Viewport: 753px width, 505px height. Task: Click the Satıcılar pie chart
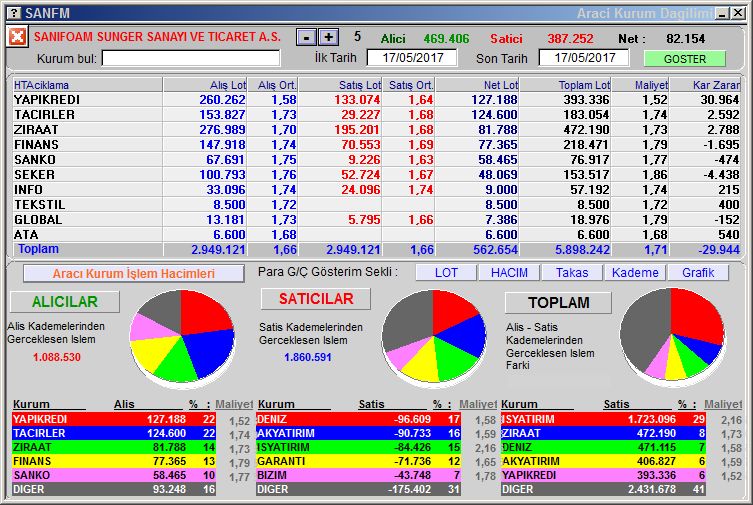pos(434,336)
